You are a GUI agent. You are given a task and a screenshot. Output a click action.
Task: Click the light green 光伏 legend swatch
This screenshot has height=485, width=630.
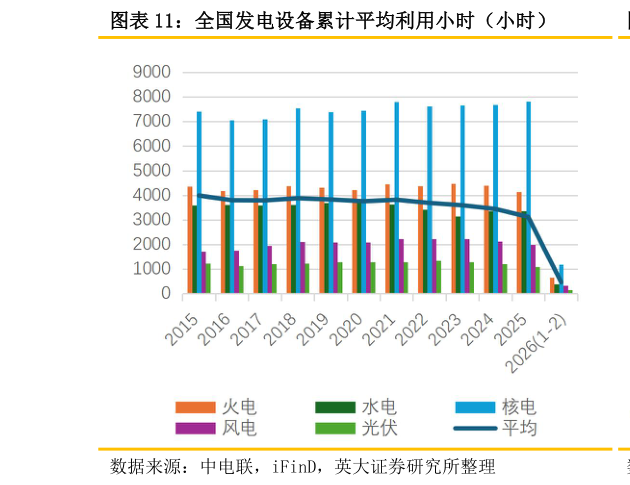pyautogui.click(x=335, y=428)
